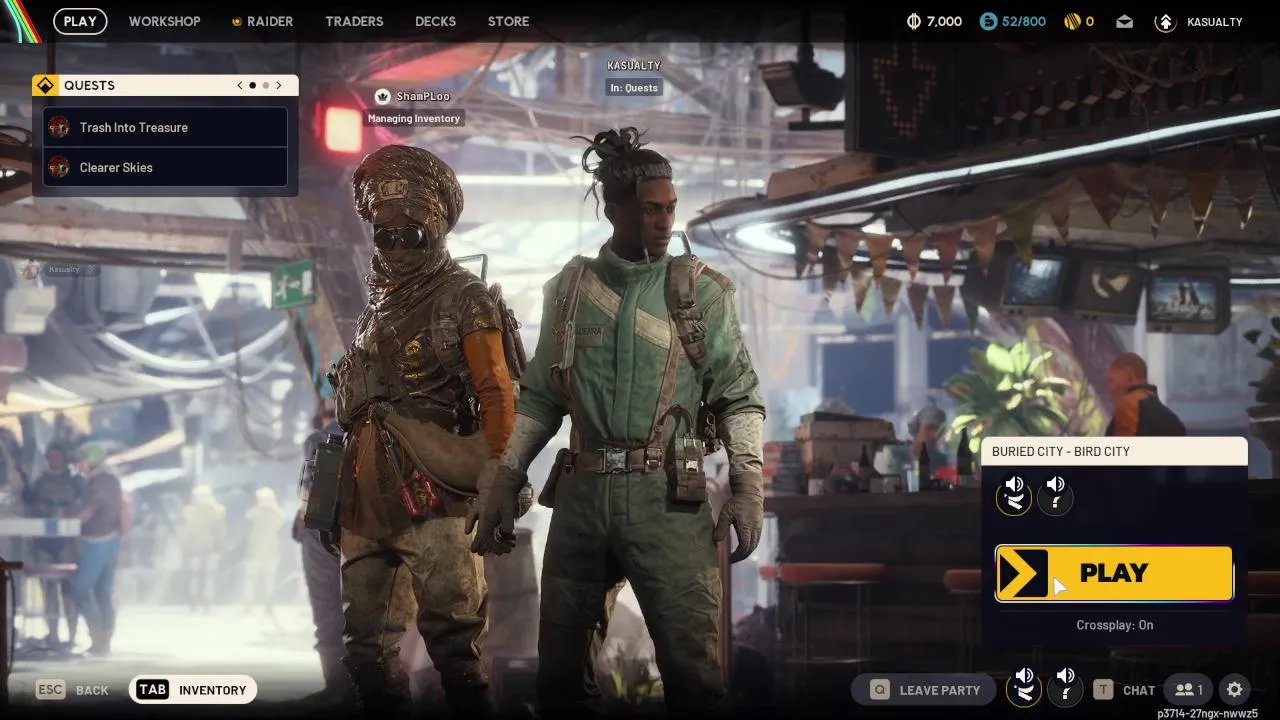Click the KASUALTY username in top bar
This screenshot has height=720, width=1280.
point(1214,21)
